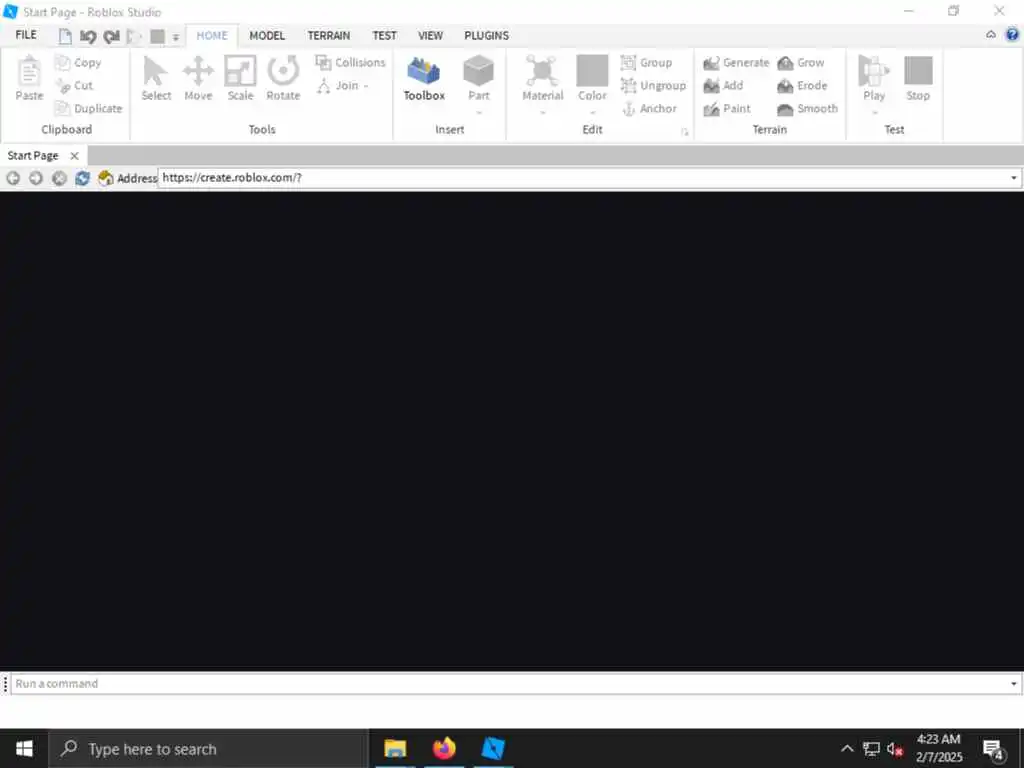Viewport: 1024px width, 768px height.
Task: Open the FILE menu
Action: pos(26,35)
